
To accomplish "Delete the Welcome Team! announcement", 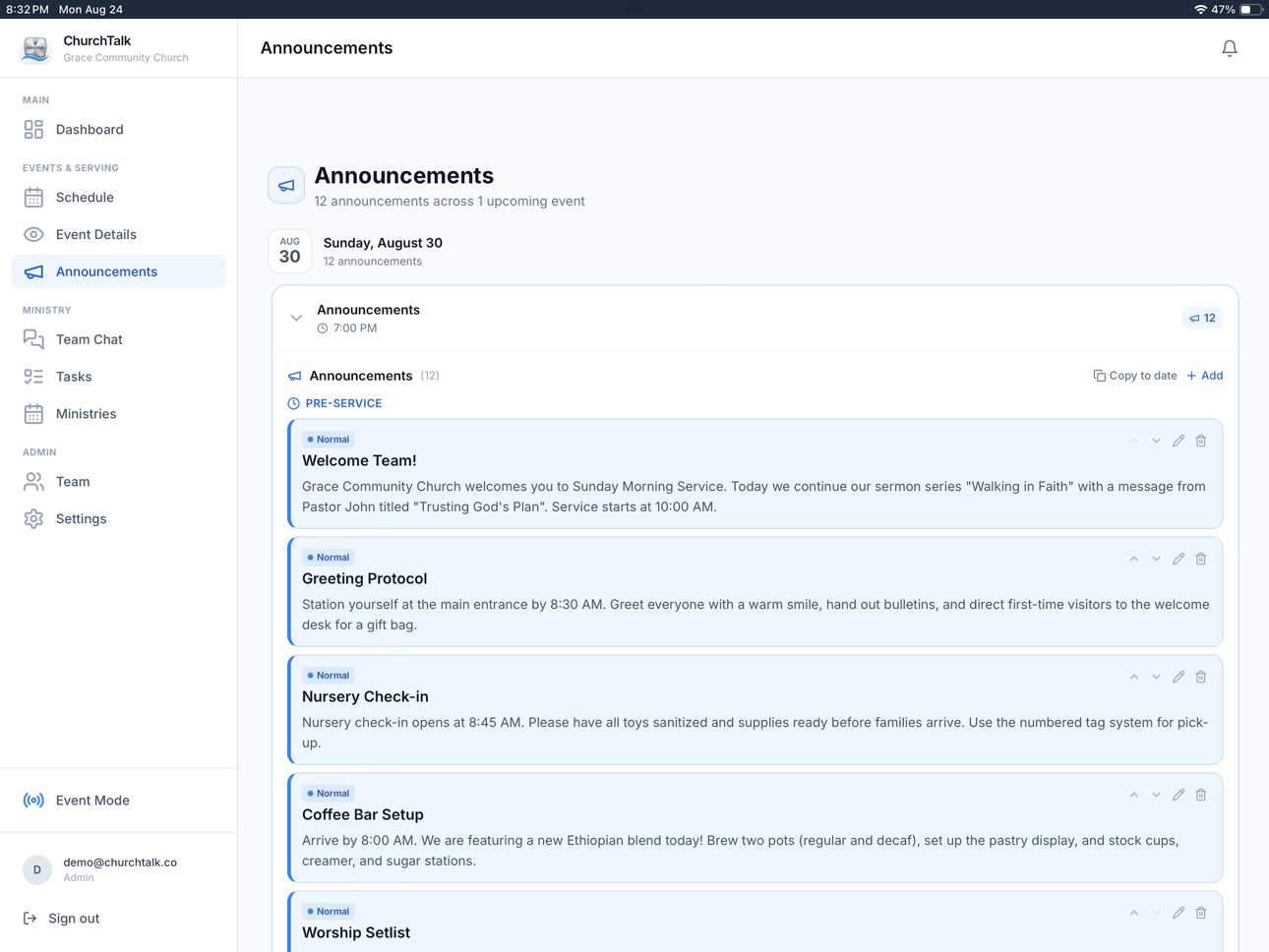I will (x=1201, y=442).
